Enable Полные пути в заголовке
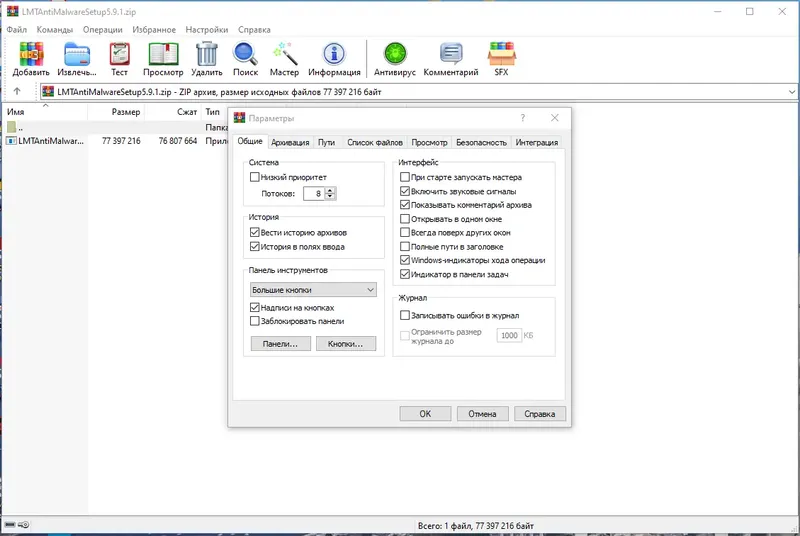Image resolution: width=800 pixels, height=536 pixels. pos(405,246)
